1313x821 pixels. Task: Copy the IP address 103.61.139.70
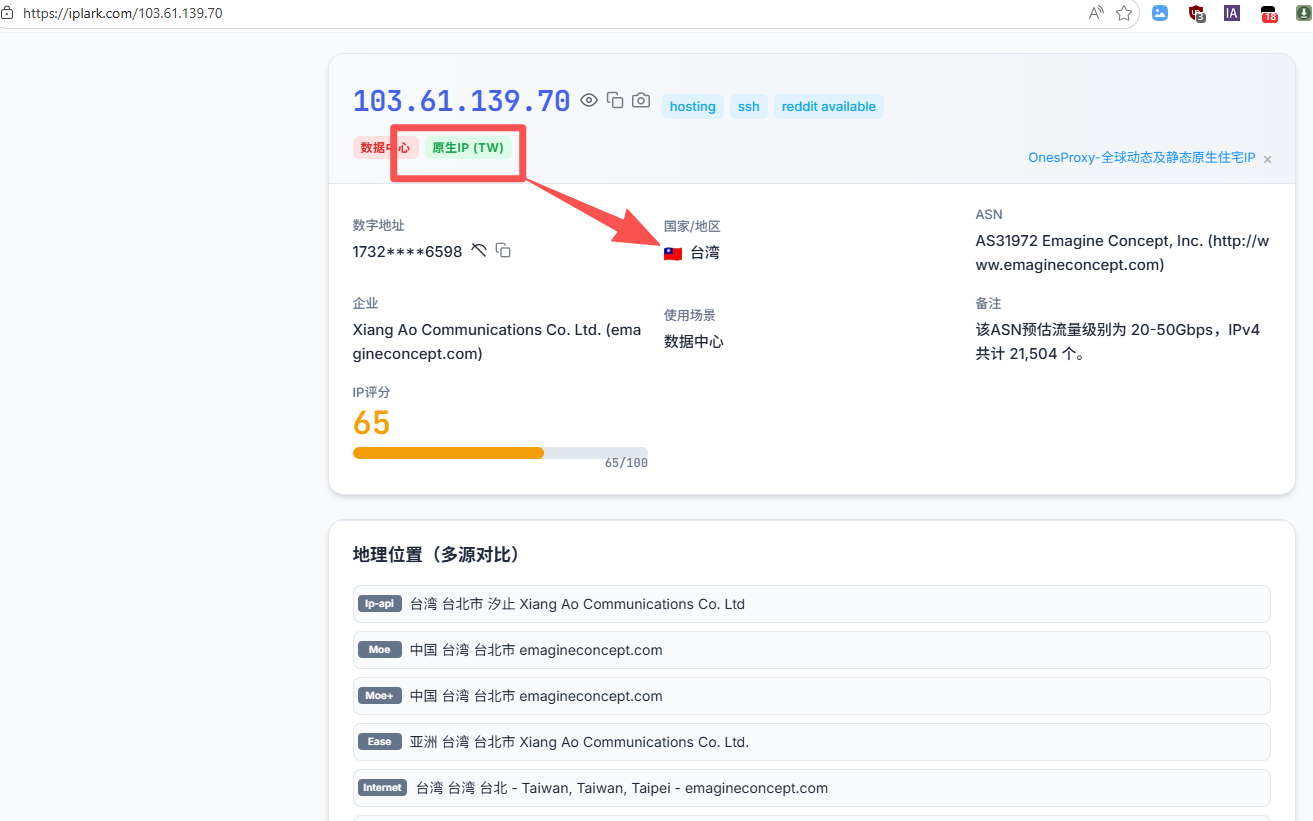[x=615, y=100]
